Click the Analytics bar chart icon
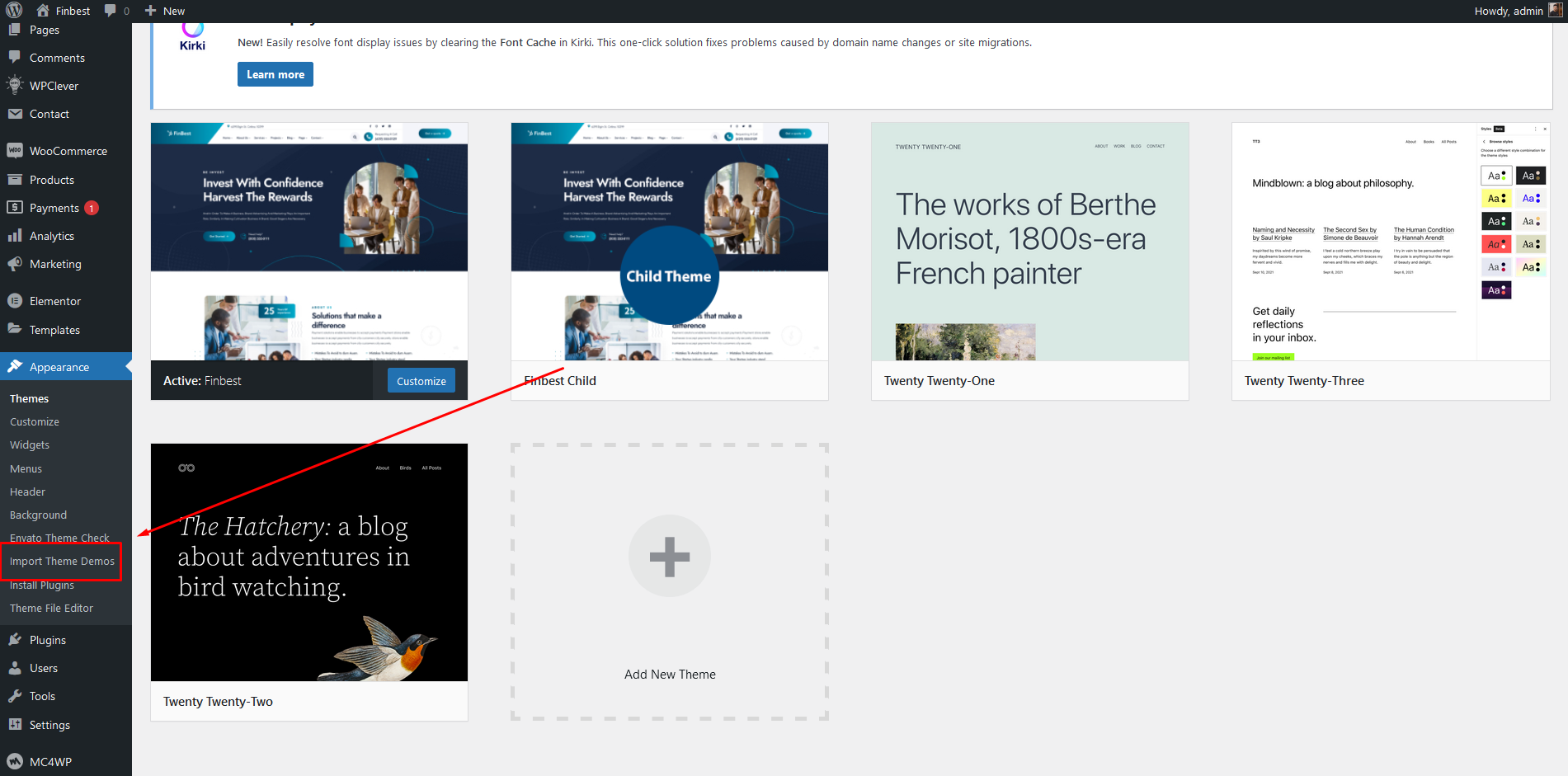This screenshot has width=1568, height=776. point(15,236)
